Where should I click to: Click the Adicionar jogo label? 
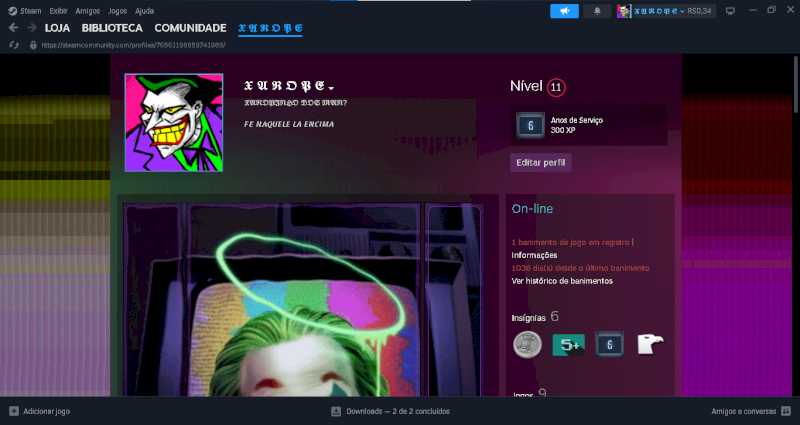tap(46, 411)
